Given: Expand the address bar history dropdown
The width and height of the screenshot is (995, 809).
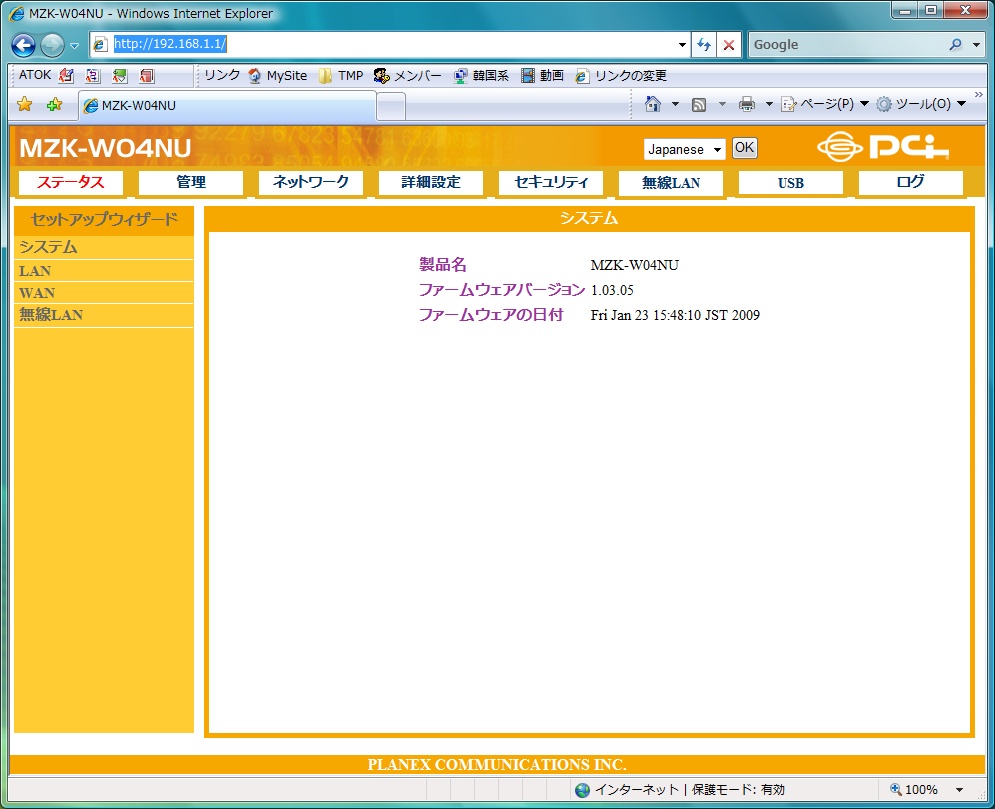Looking at the screenshot, I should [682, 44].
